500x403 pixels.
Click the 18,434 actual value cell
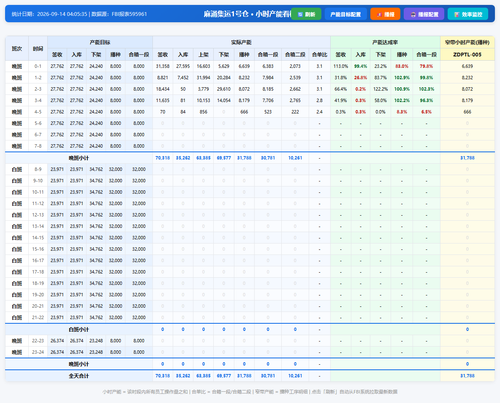[163, 89]
